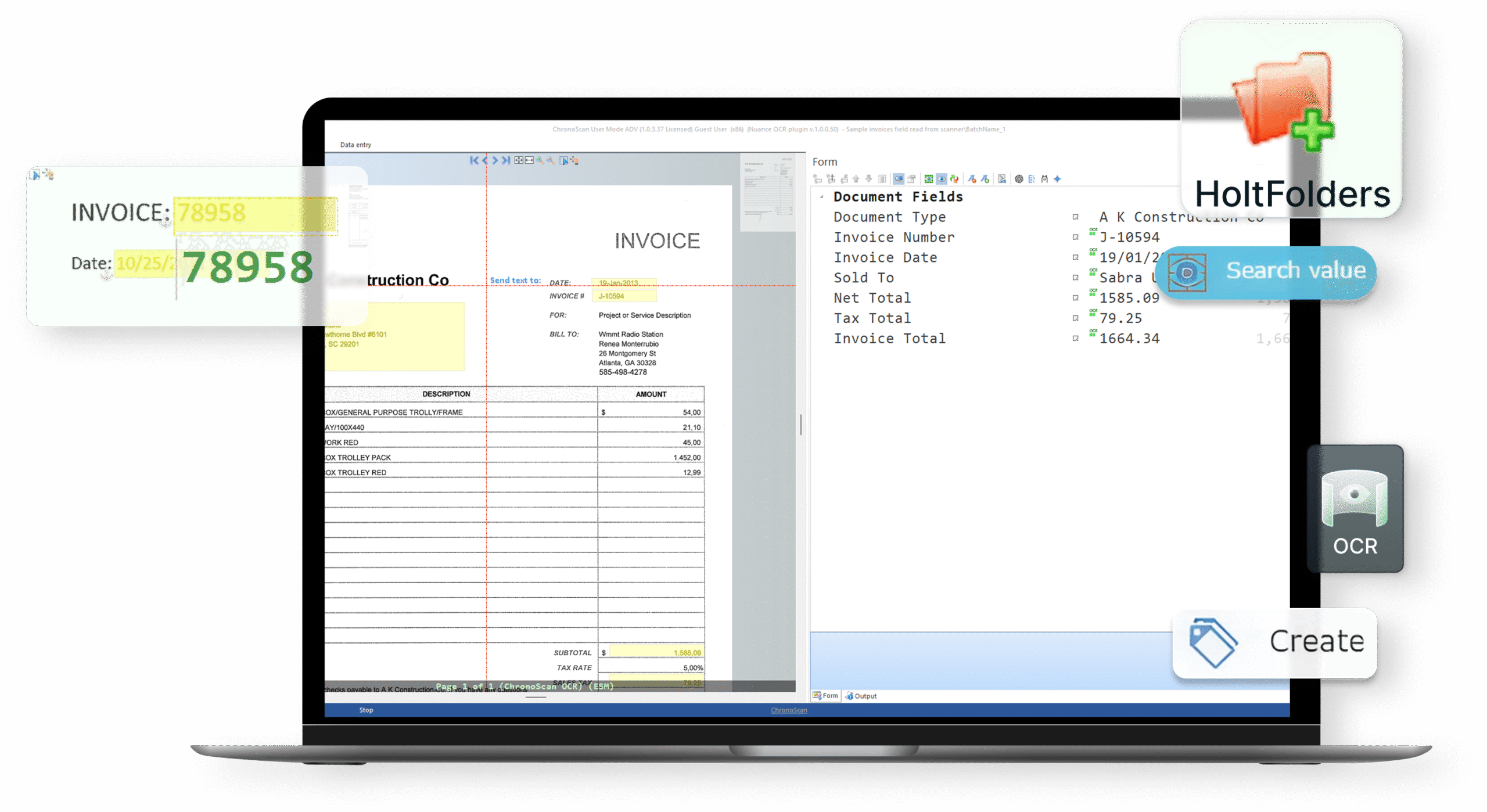Click the '1.452,00' amount in invoice table
The image size is (1487, 812).
pos(687,458)
